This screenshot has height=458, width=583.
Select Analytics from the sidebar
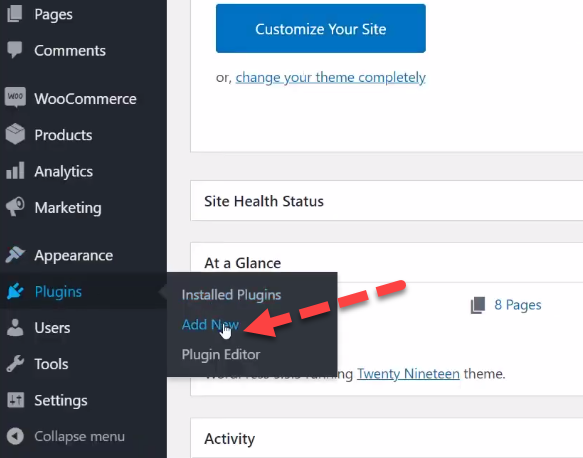(64, 171)
